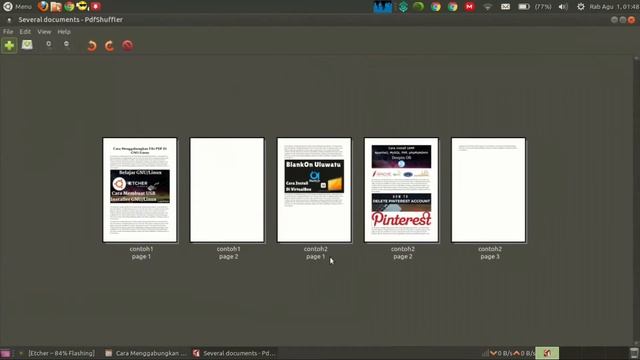This screenshot has height=360, width=640.
Task: Select the blank contoh1 page 2 thumbnail
Action: click(227, 190)
